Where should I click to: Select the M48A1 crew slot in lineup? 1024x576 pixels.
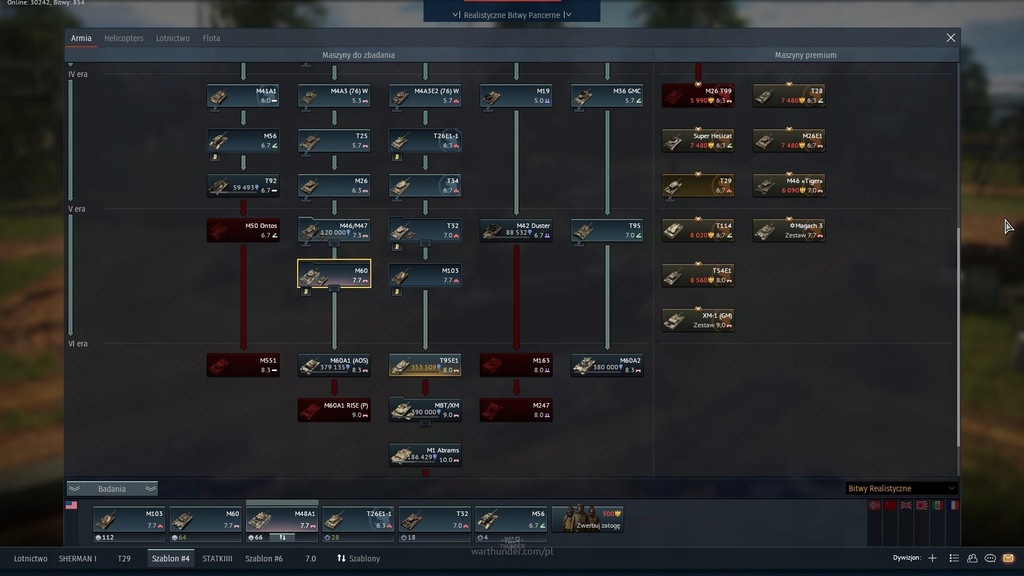pyautogui.click(x=282, y=520)
